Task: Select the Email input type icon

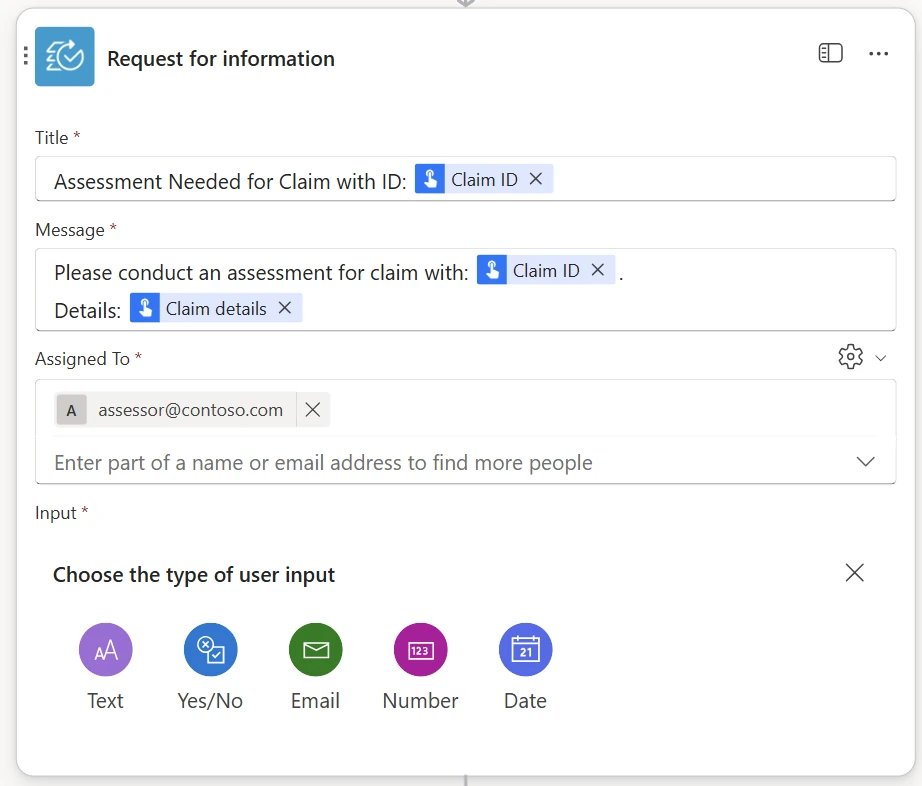Action: click(315, 649)
